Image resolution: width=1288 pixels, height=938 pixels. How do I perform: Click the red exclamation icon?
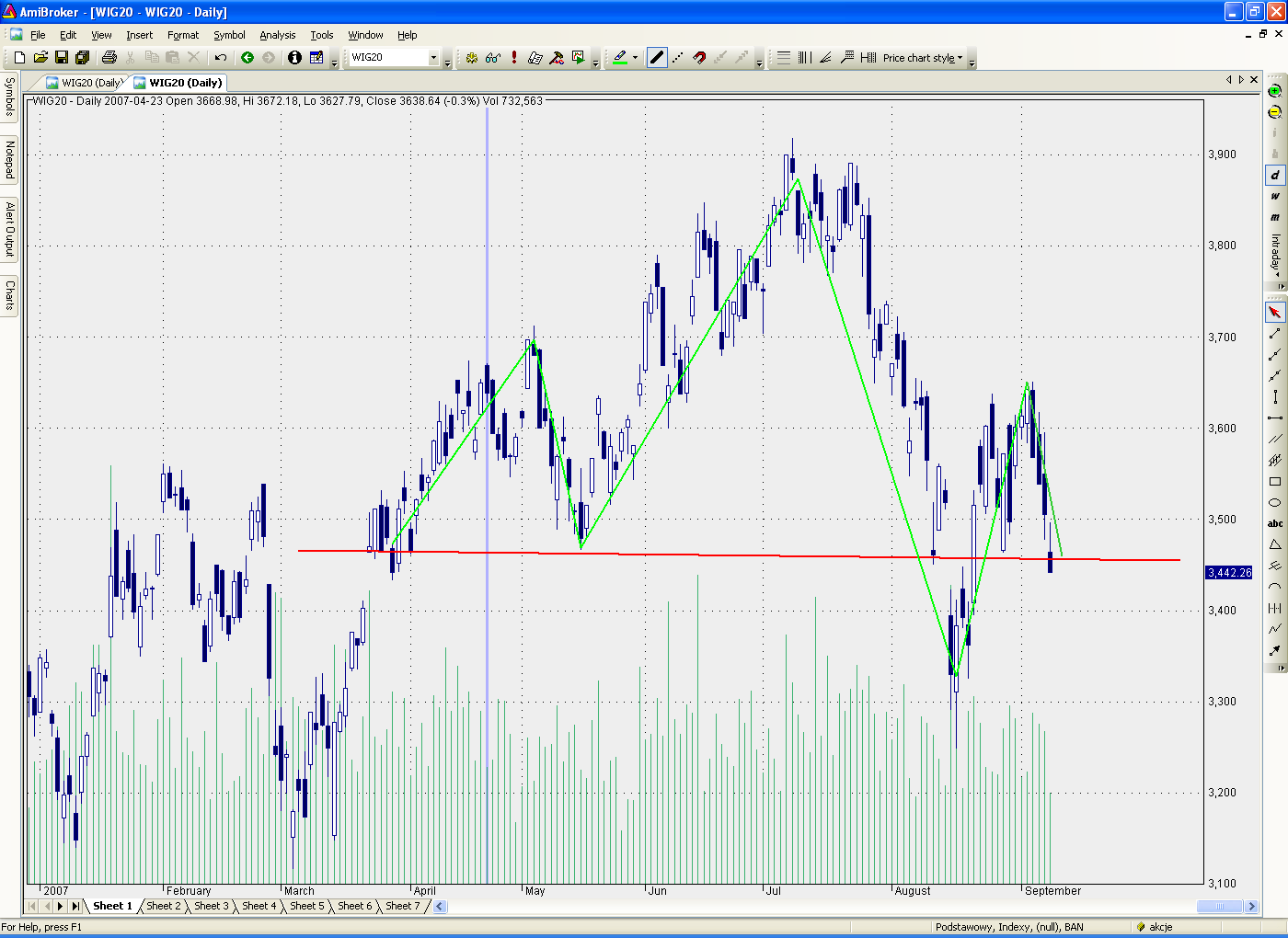click(x=514, y=58)
